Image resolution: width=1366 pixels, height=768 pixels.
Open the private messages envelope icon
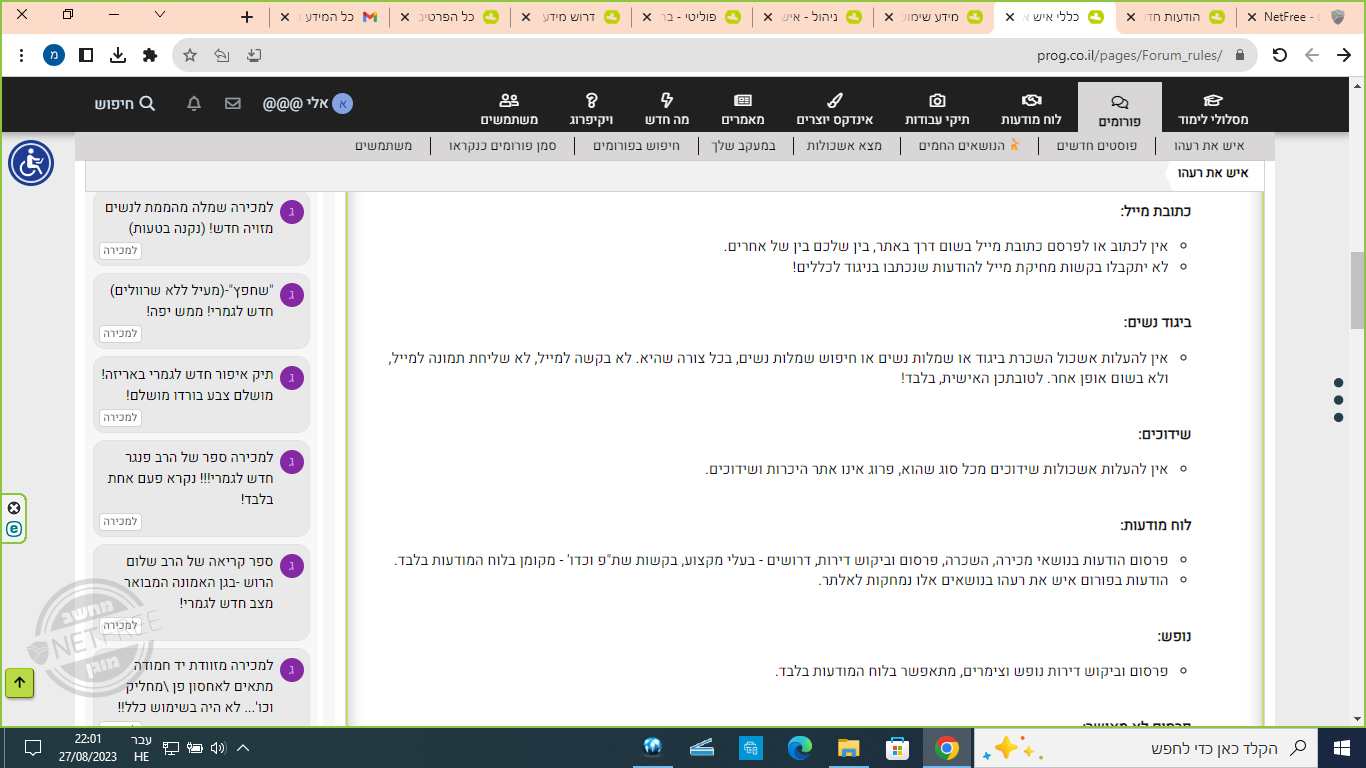coord(232,103)
